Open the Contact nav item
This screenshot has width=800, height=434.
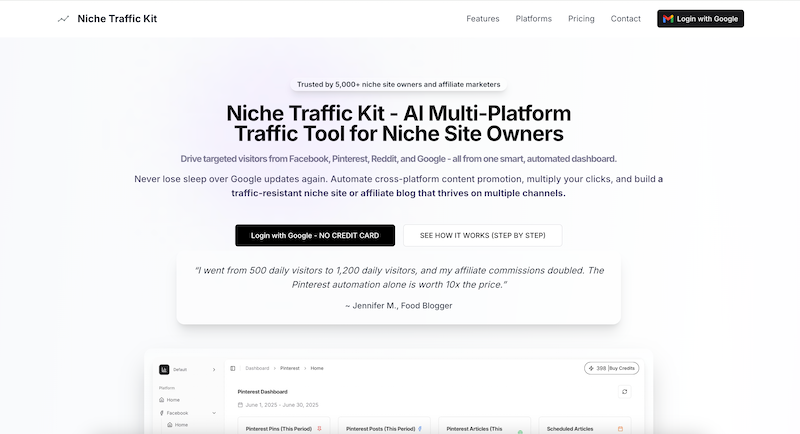pyautogui.click(x=626, y=19)
